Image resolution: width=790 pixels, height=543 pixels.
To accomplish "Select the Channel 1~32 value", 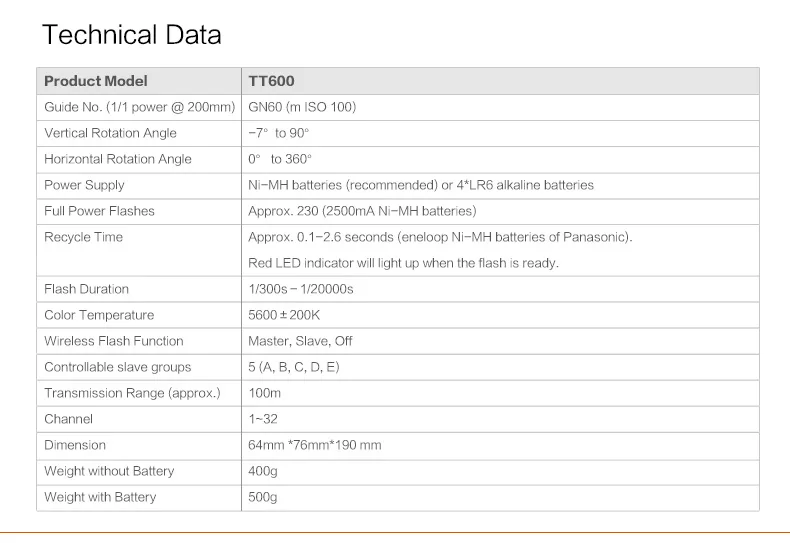I will [x=262, y=419].
